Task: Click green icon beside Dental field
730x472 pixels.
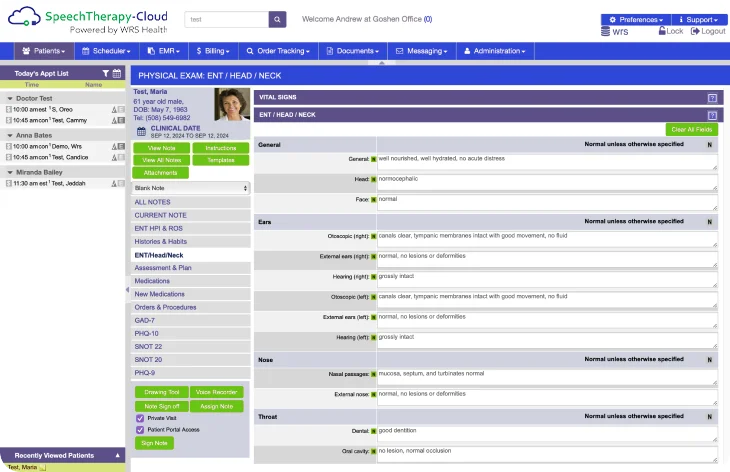Action: click(373, 432)
